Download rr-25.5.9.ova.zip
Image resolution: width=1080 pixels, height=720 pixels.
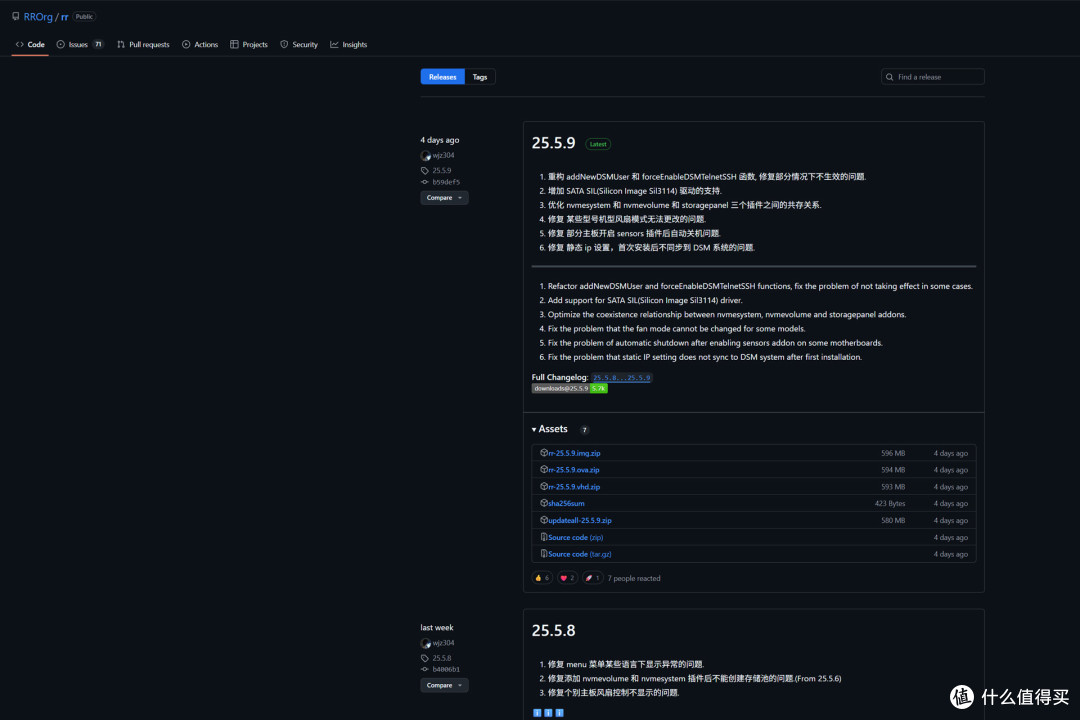[574, 470]
